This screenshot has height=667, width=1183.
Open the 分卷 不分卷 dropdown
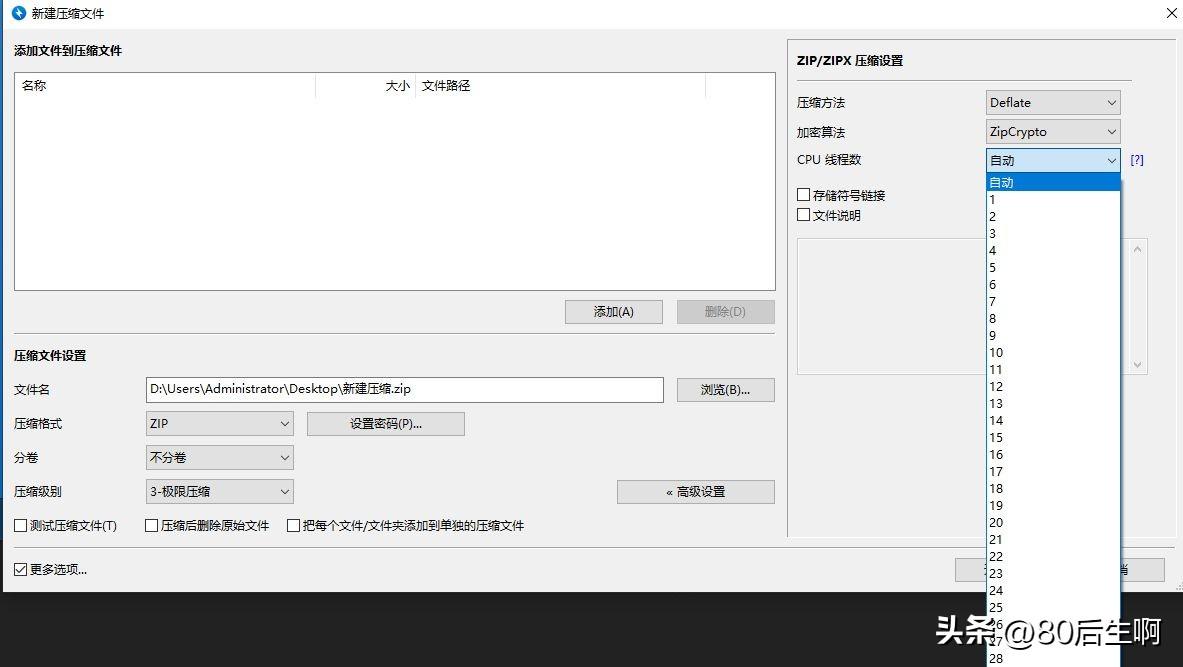click(220, 457)
